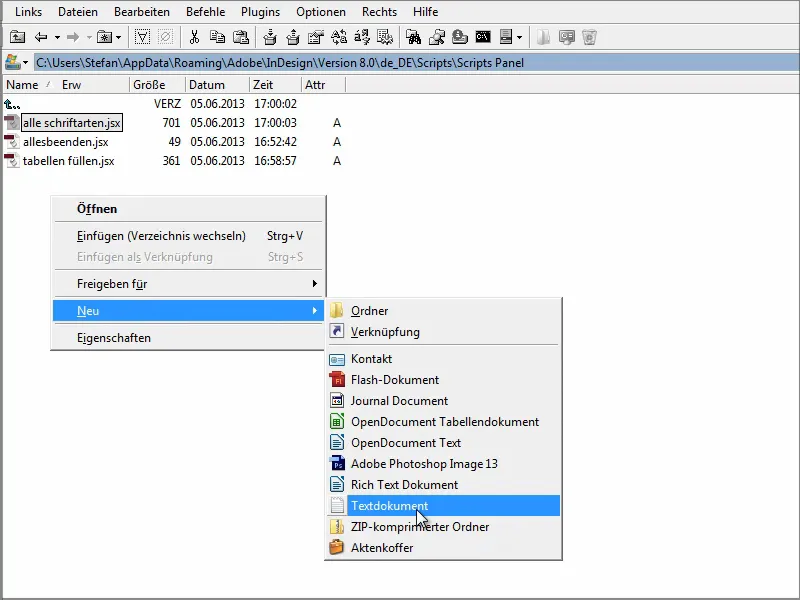The height and width of the screenshot is (600, 800).
Task: Create a new Ordner from submenu
Action: coord(443,311)
